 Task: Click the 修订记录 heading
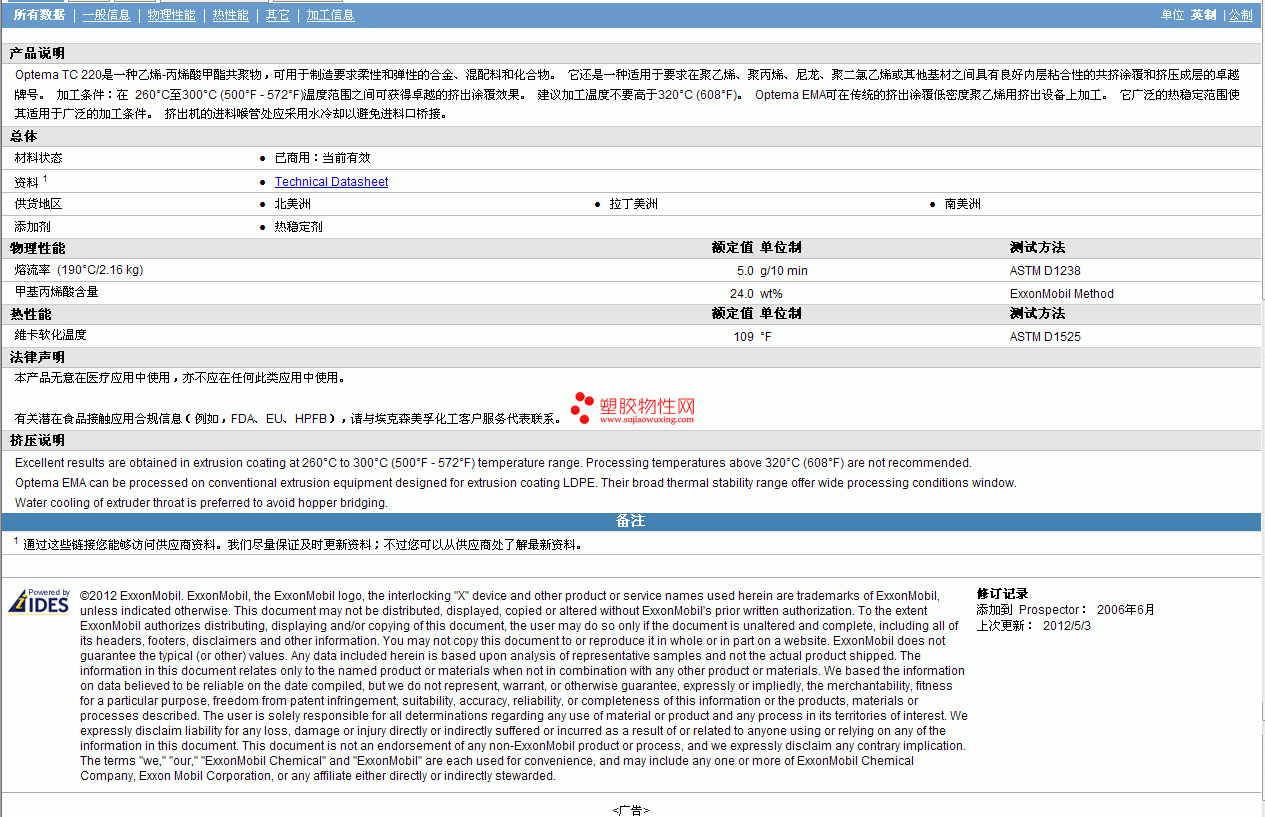point(1002,594)
